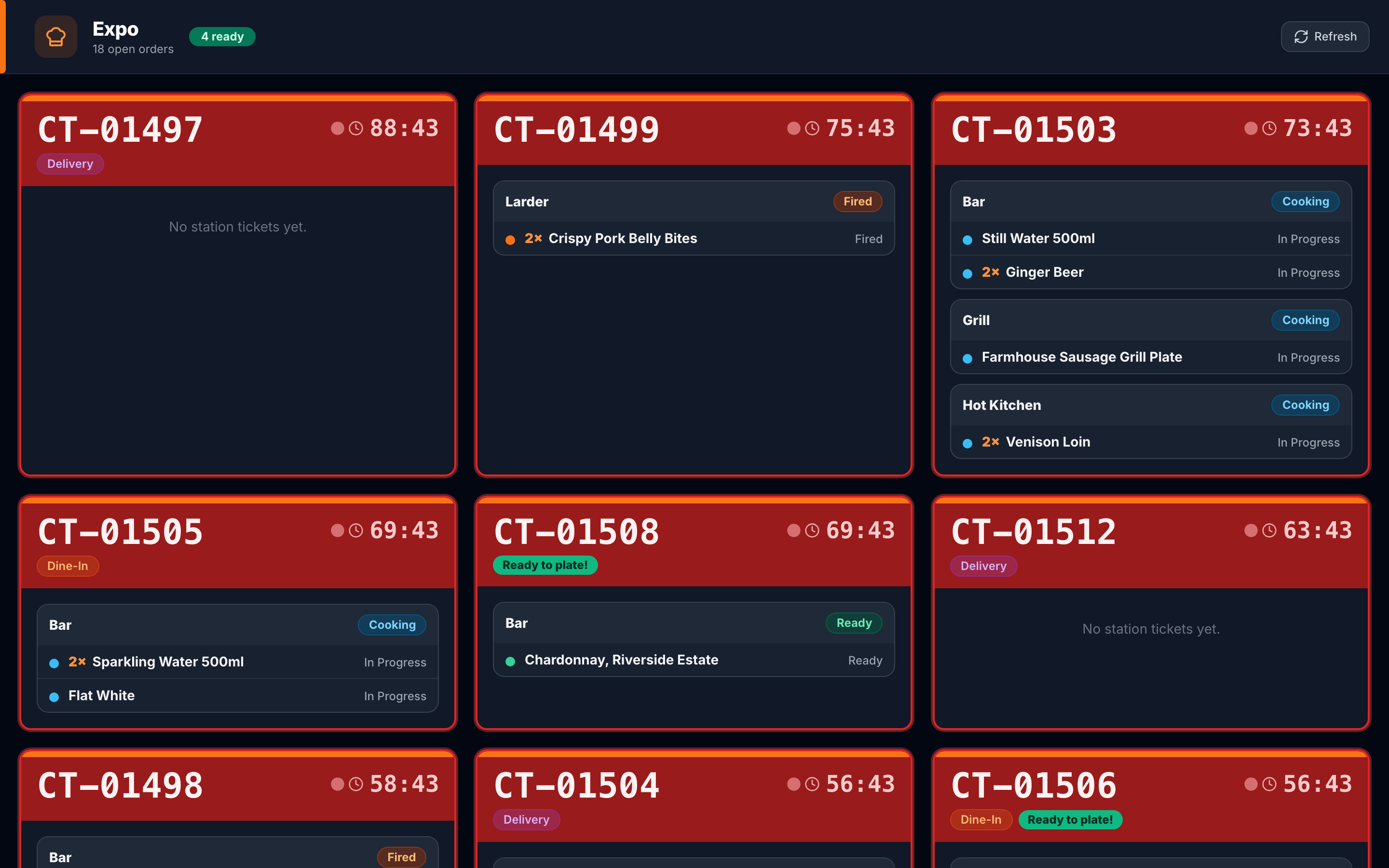Image resolution: width=1389 pixels, height=868 pixels.
Task: Click the green dot beside Chardonnay, Riverside Estate
Action: 510,661
